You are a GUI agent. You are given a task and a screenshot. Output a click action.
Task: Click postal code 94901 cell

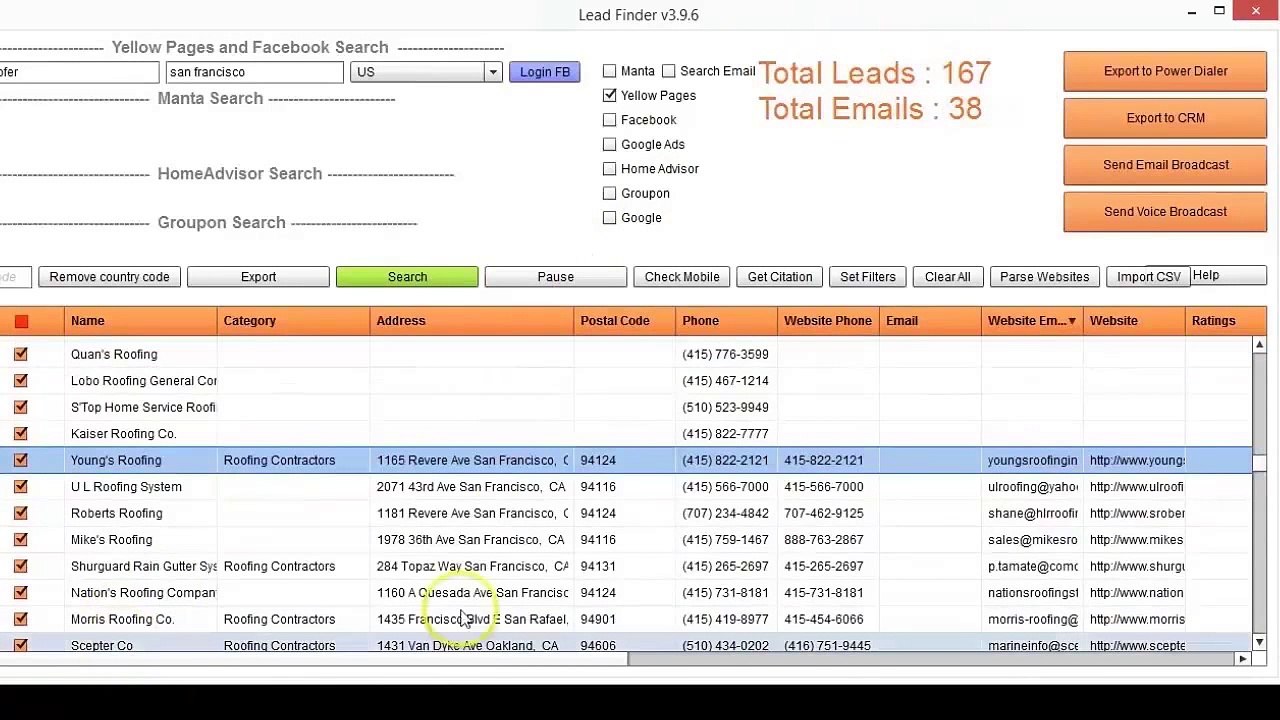[x=598, y=619]
